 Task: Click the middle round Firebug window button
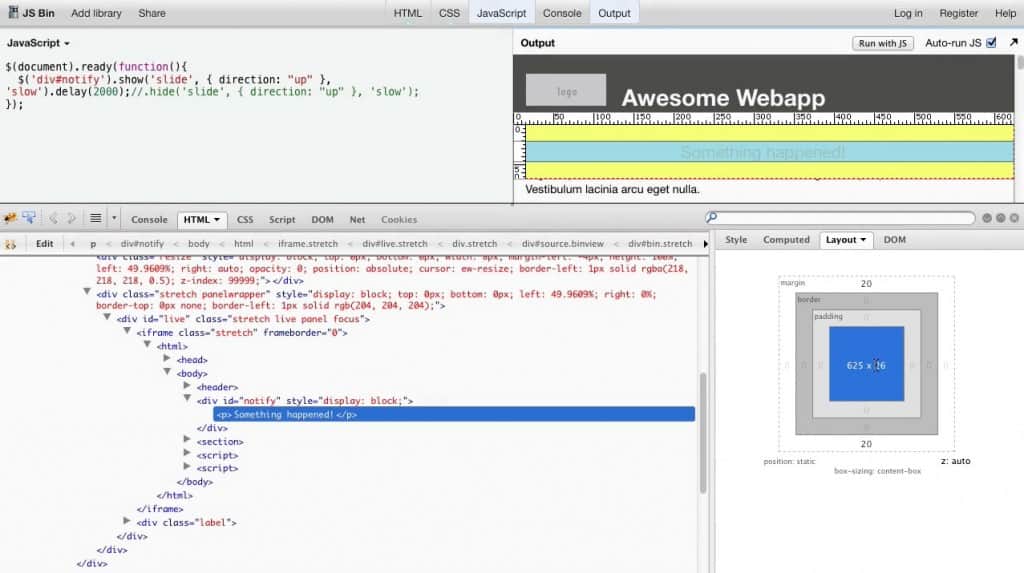pos(1000,218)
